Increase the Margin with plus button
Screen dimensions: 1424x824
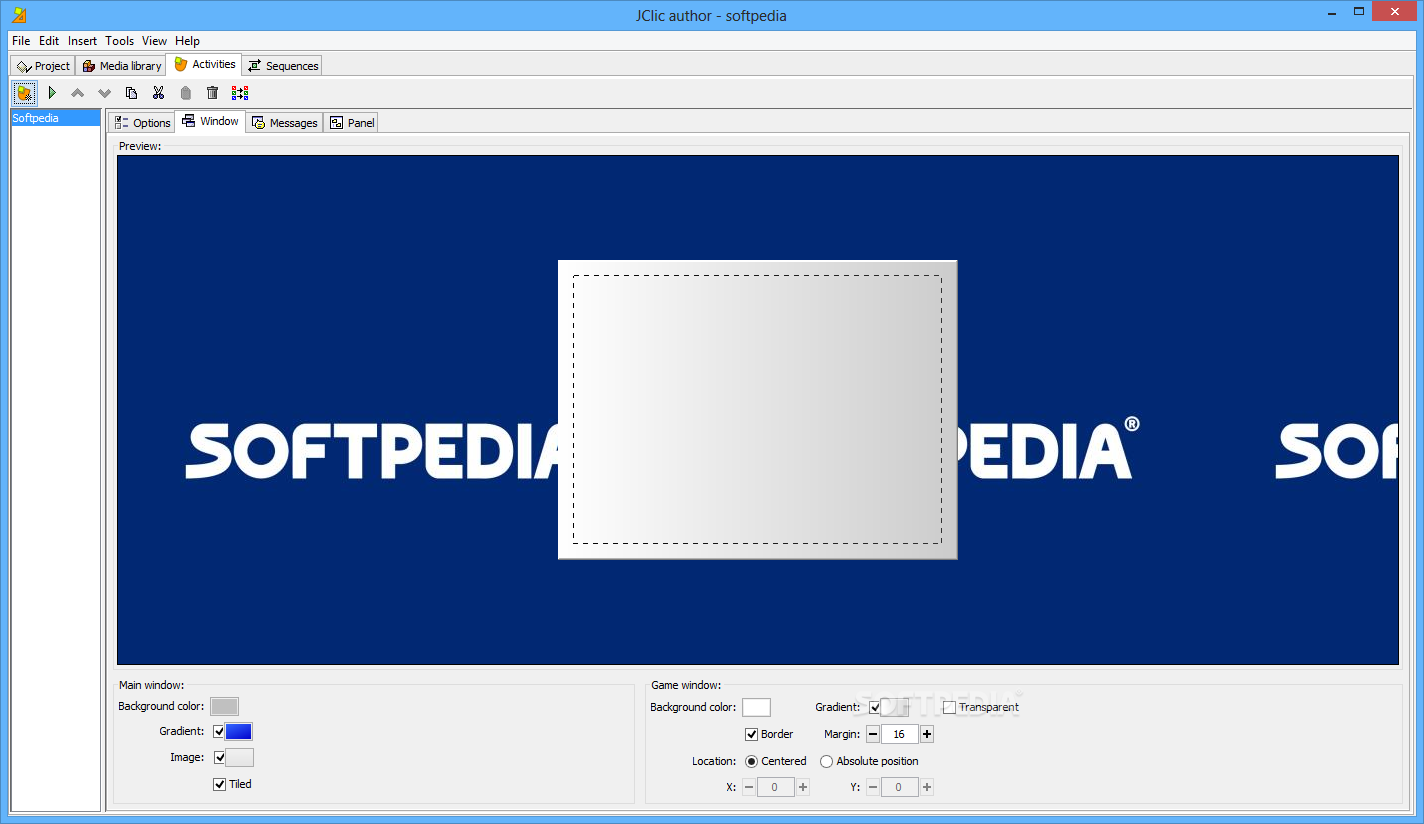(x=927, y=735)
